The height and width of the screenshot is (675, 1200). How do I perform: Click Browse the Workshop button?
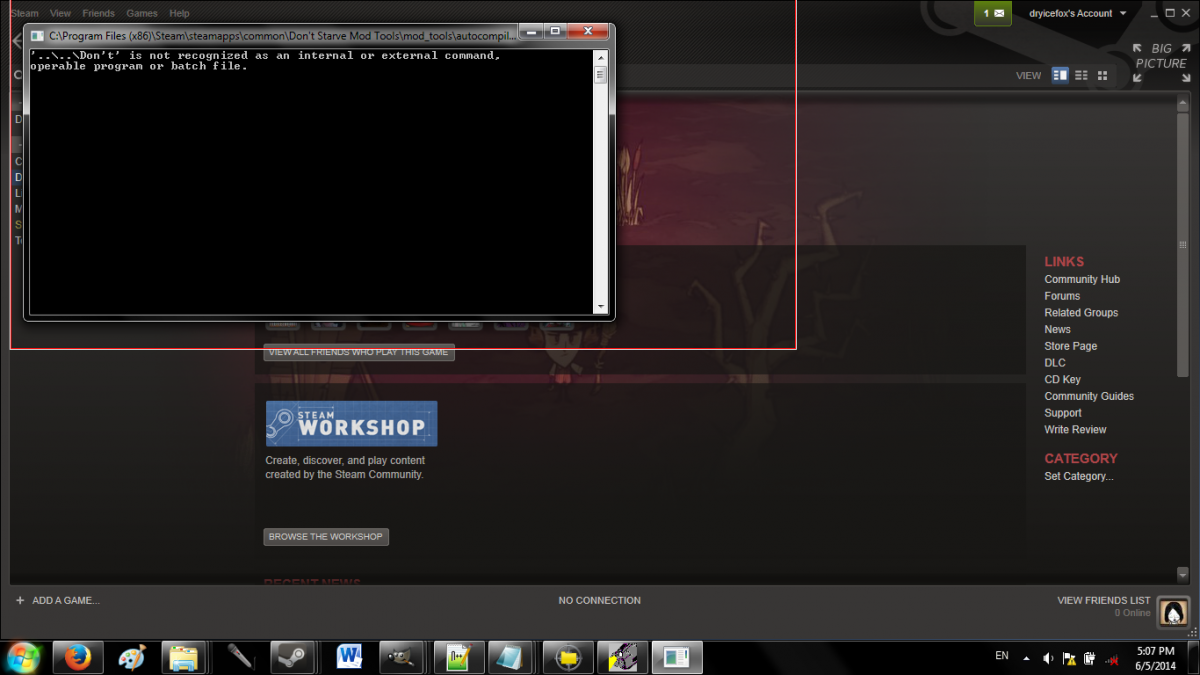click(x=326, y=537)
